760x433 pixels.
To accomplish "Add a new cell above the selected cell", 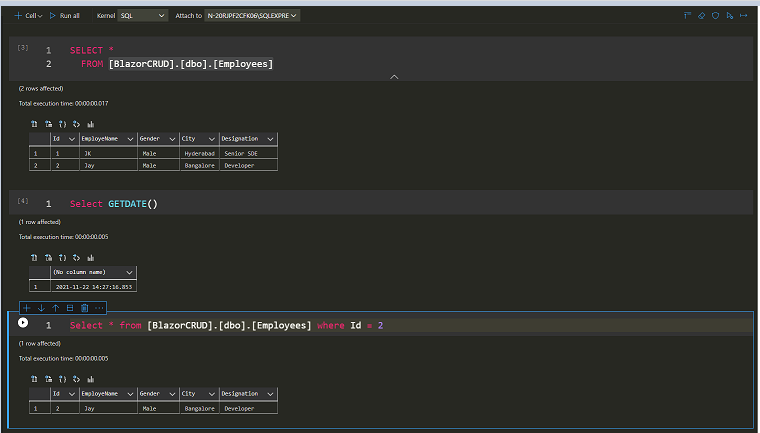I will click(x=27, y=308).
